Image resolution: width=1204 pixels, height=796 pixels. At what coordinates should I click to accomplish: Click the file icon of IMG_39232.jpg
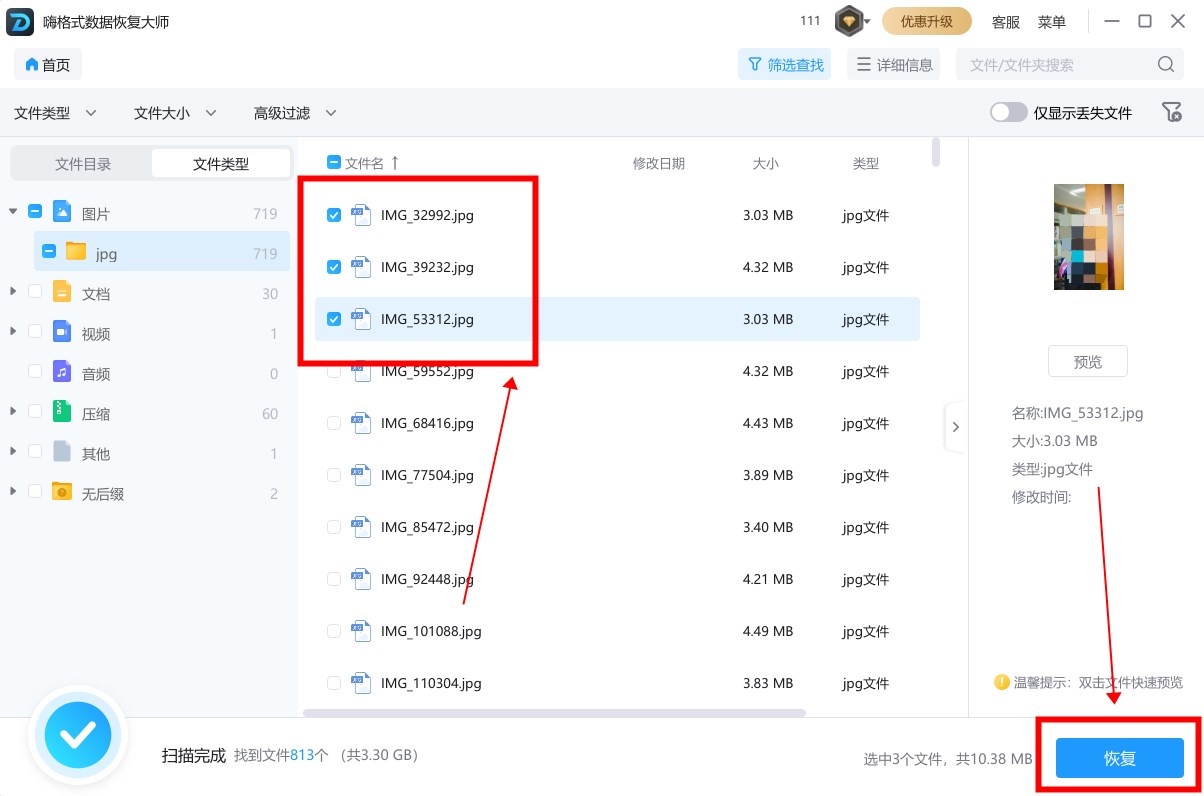[x=361, y=267]
